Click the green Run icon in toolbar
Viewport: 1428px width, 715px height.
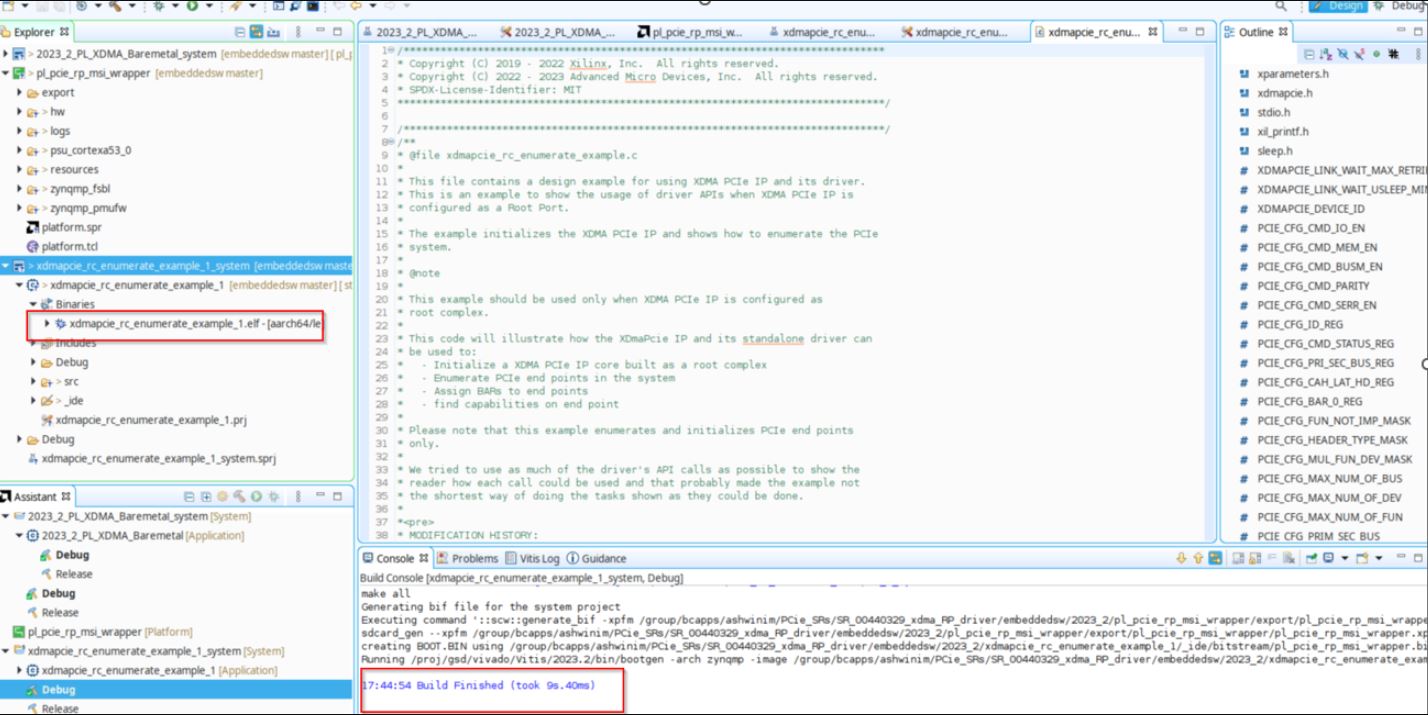tap(191, 6)
